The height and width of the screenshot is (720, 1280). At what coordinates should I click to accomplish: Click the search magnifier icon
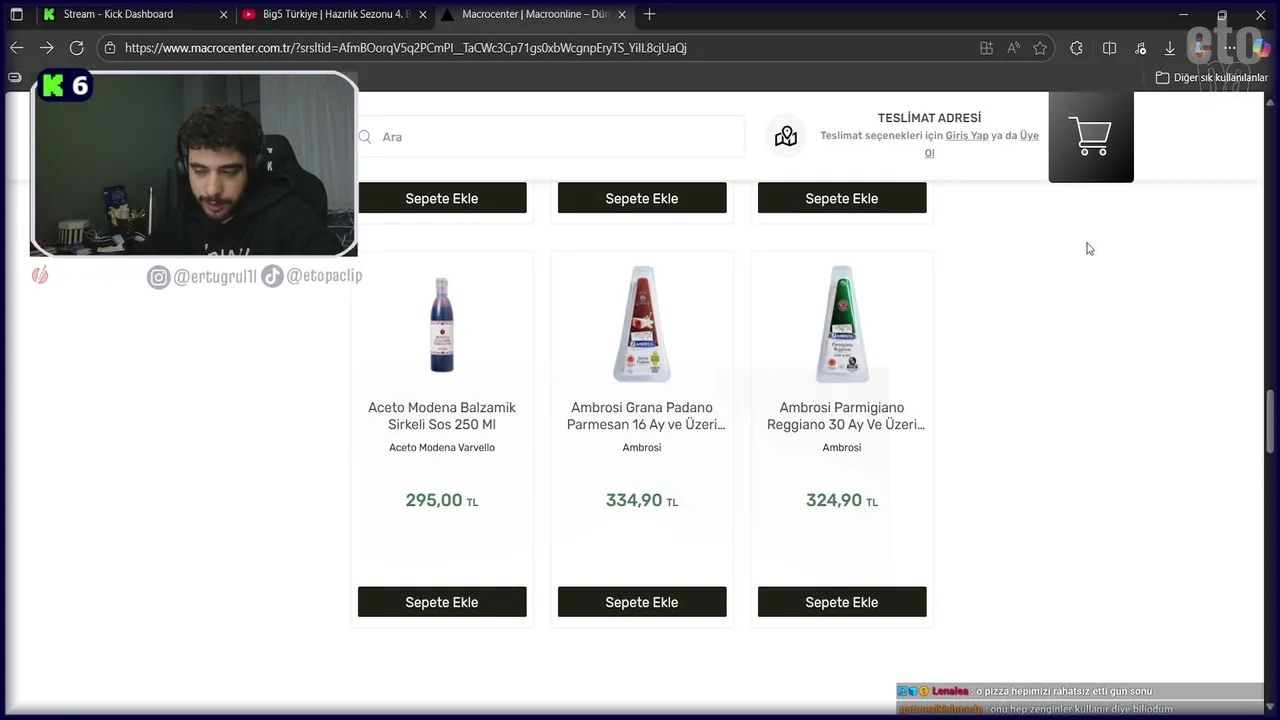click(x=365, y=137)
